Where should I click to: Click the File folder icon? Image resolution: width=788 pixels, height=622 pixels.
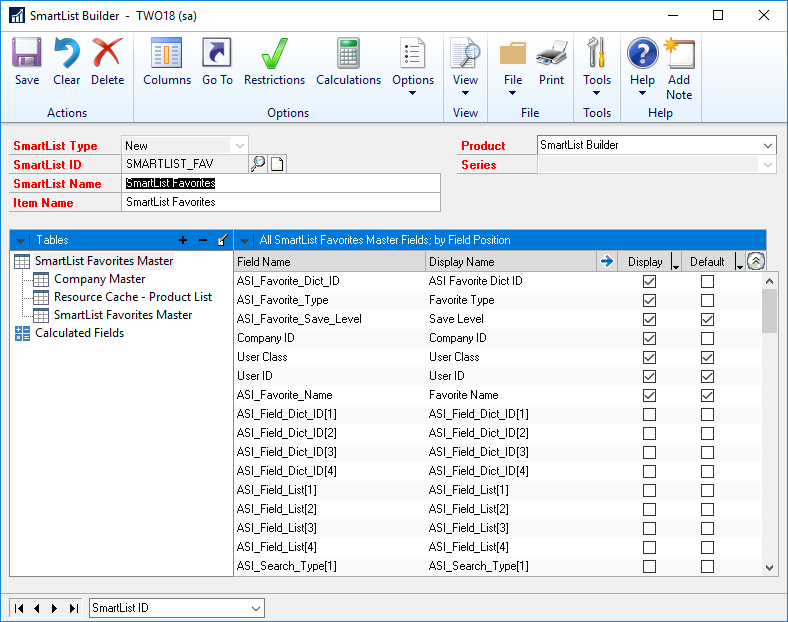513,53
